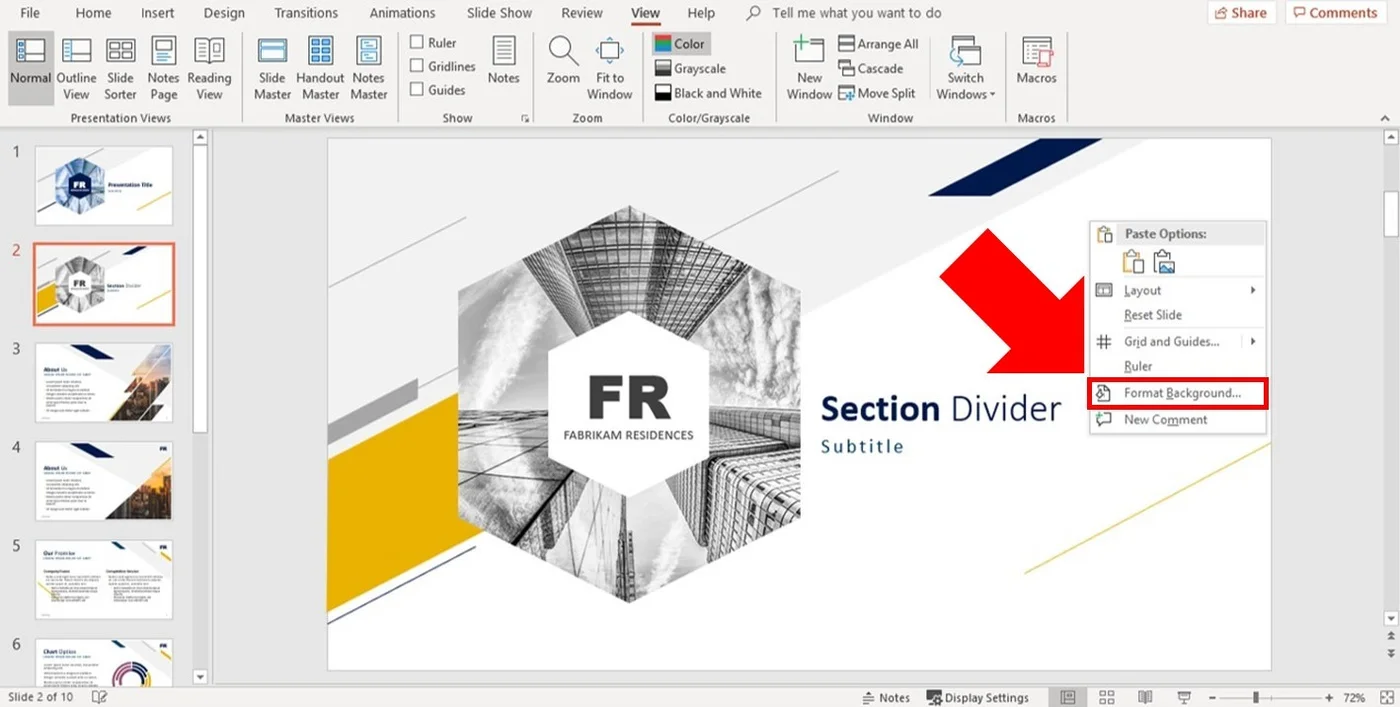Image resolution: width=1400 pixels, height=707 pixels.
Task: Open the Zoom dialog
Action: [x=563, y=60]
